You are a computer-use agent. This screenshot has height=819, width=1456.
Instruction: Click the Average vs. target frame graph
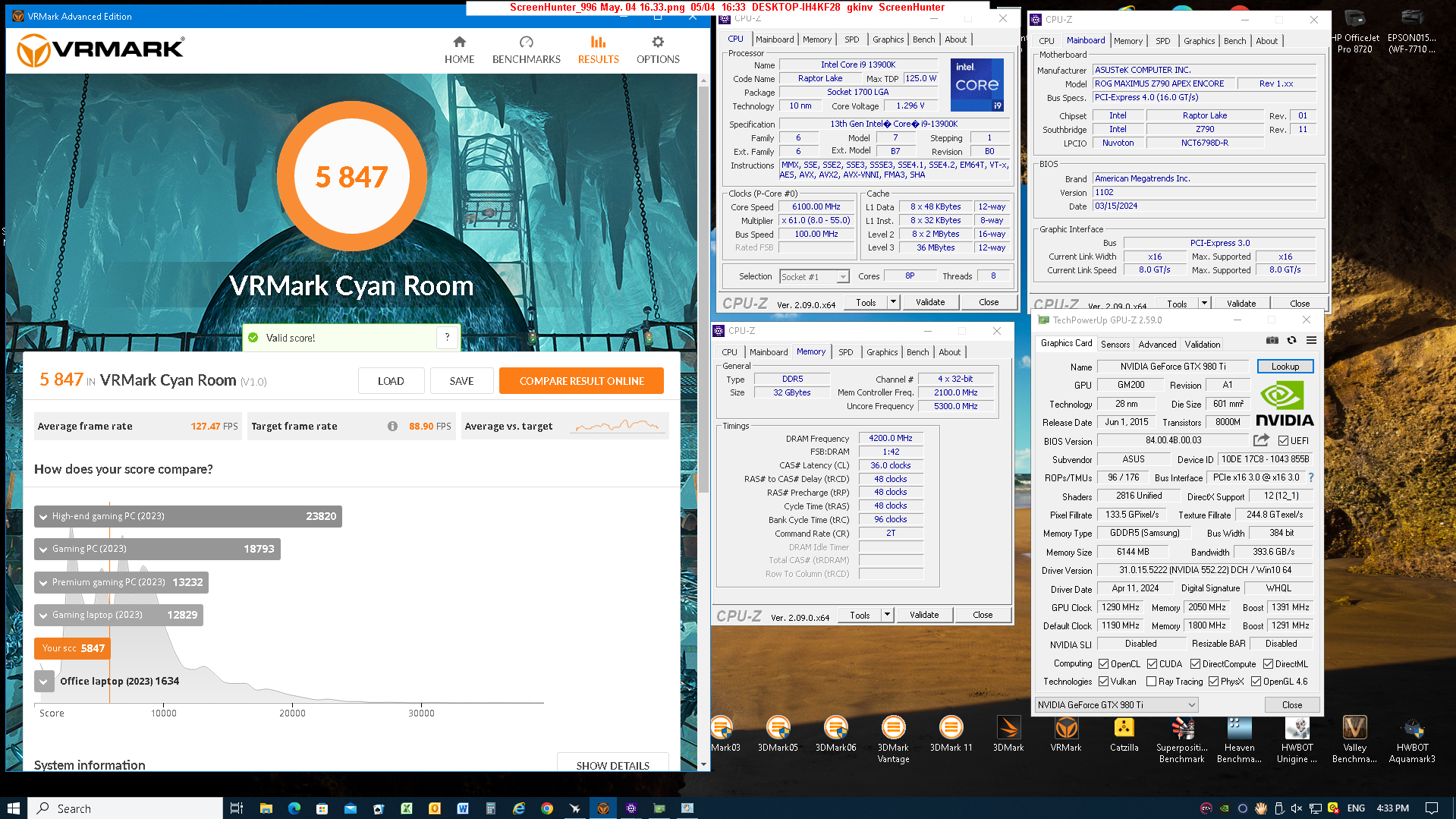point(618,426)
